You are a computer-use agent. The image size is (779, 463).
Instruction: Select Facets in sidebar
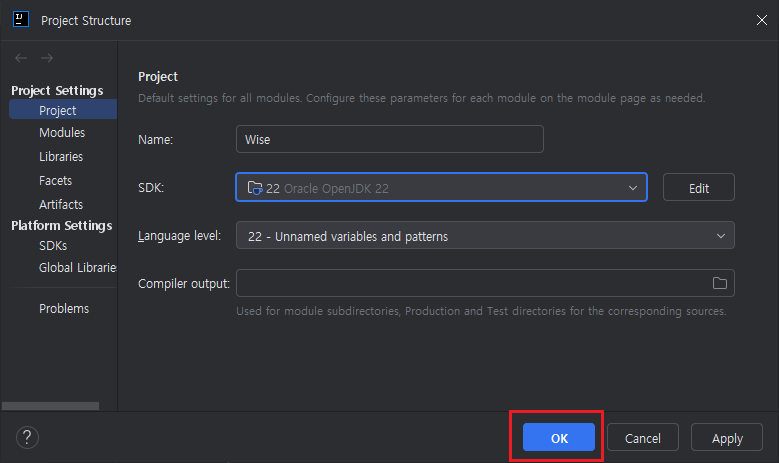55,181
